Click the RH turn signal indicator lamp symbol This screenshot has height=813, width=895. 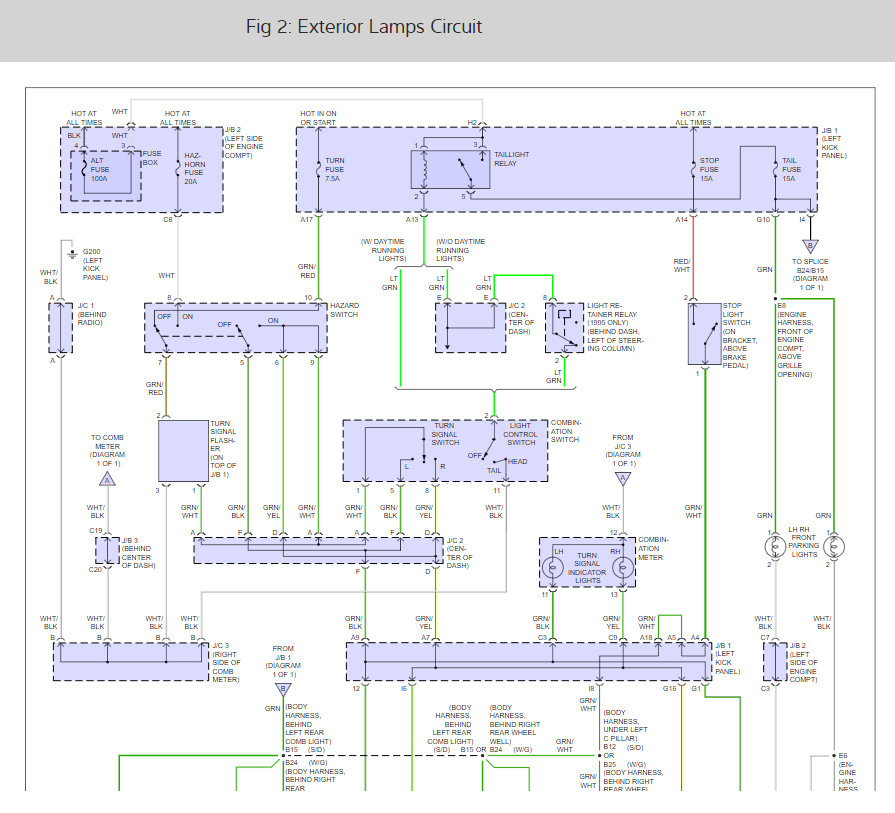(x=623, y=568)
